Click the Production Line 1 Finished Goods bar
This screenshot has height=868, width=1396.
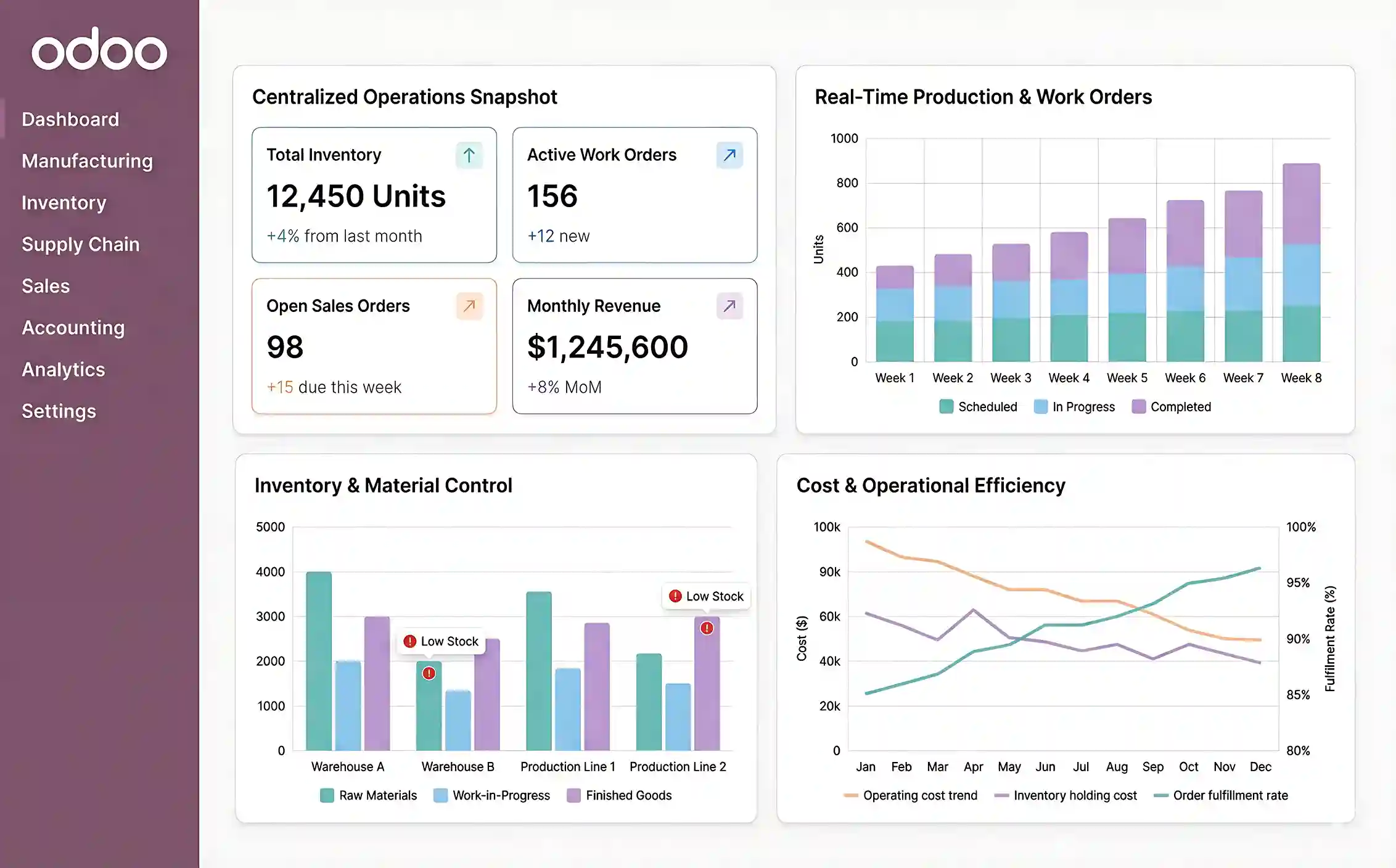click(x=597, y=687)
